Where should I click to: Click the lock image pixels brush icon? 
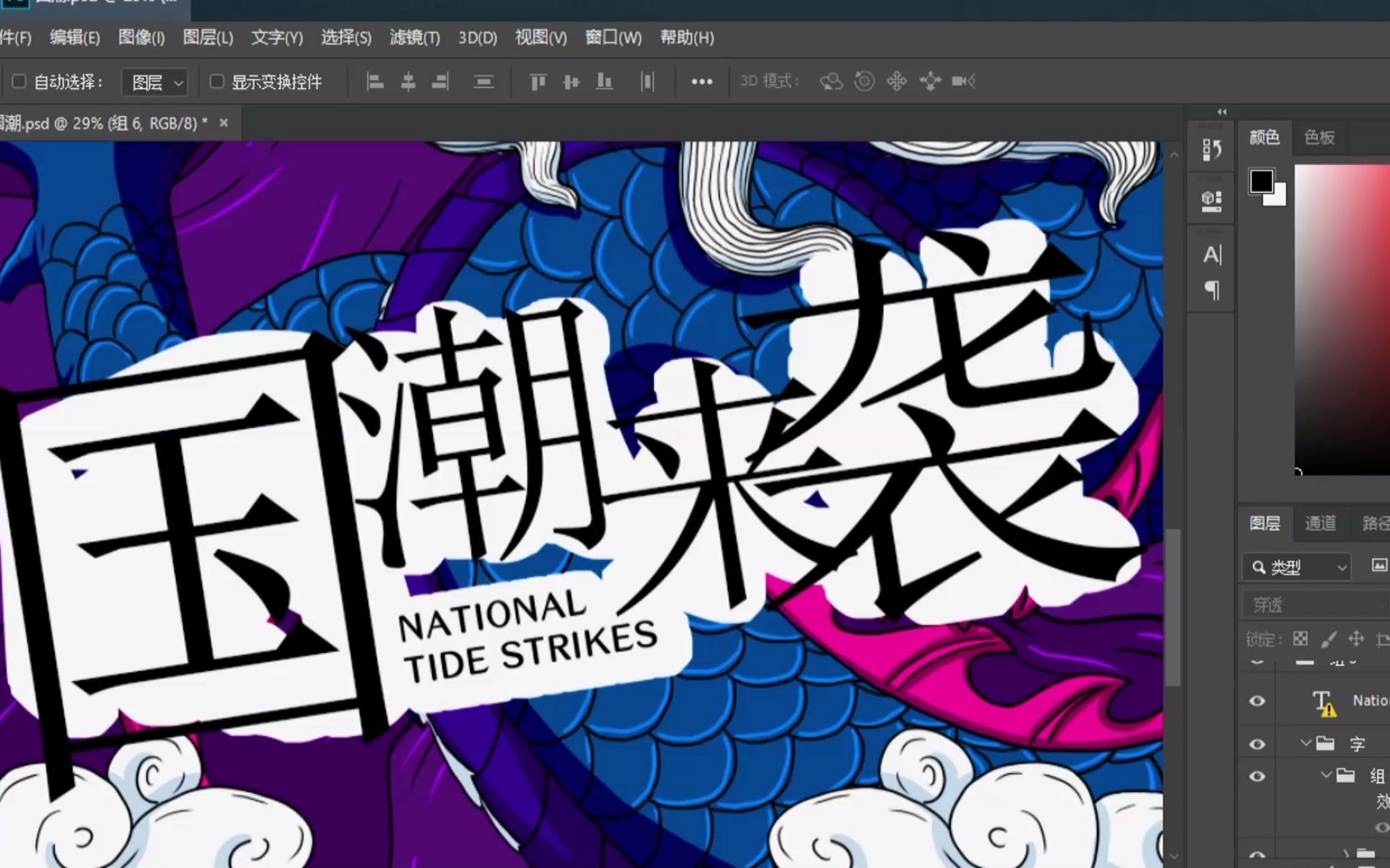(1329, 639)
